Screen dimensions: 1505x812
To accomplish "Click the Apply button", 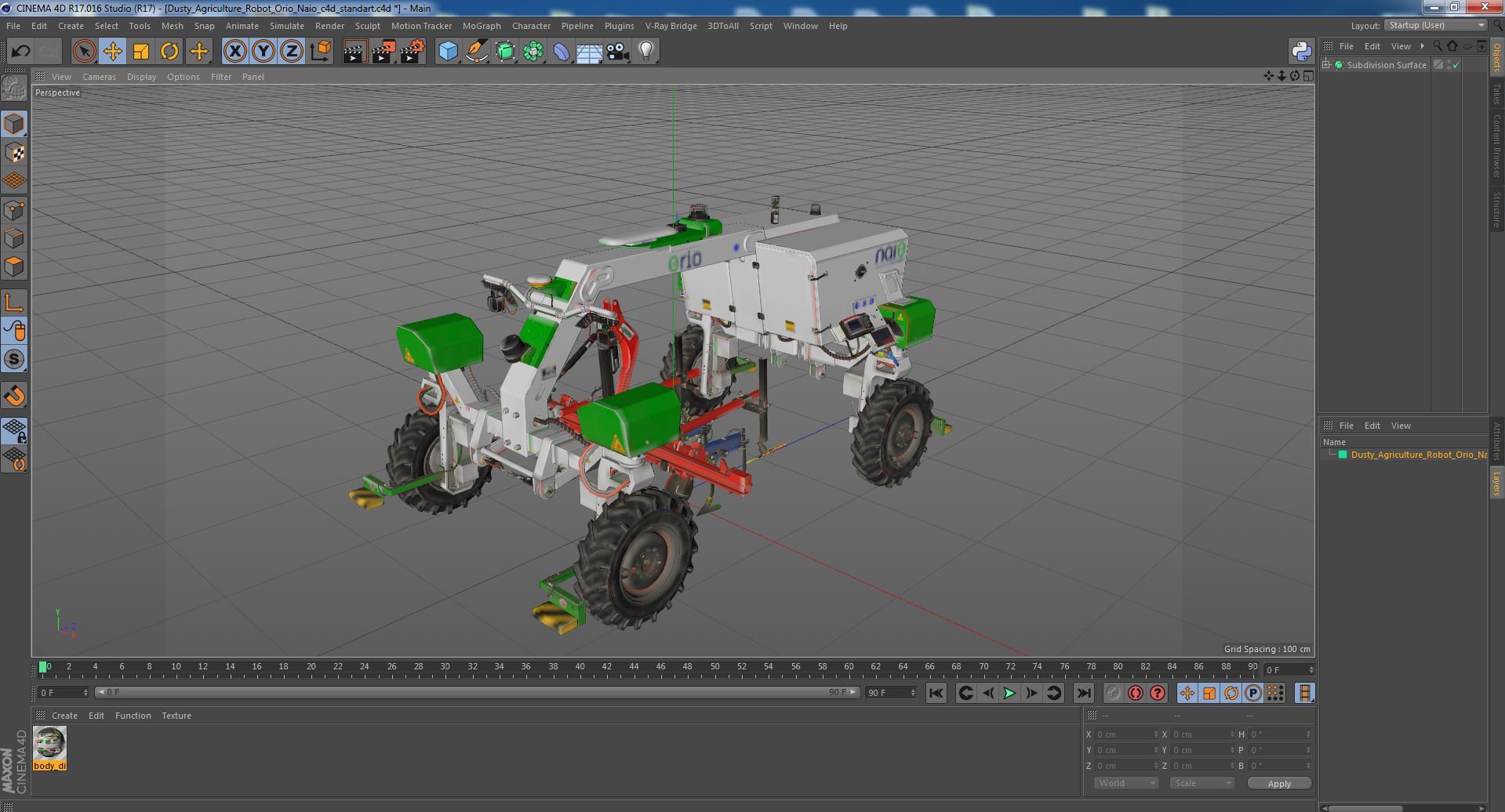I will (1279, 783).
